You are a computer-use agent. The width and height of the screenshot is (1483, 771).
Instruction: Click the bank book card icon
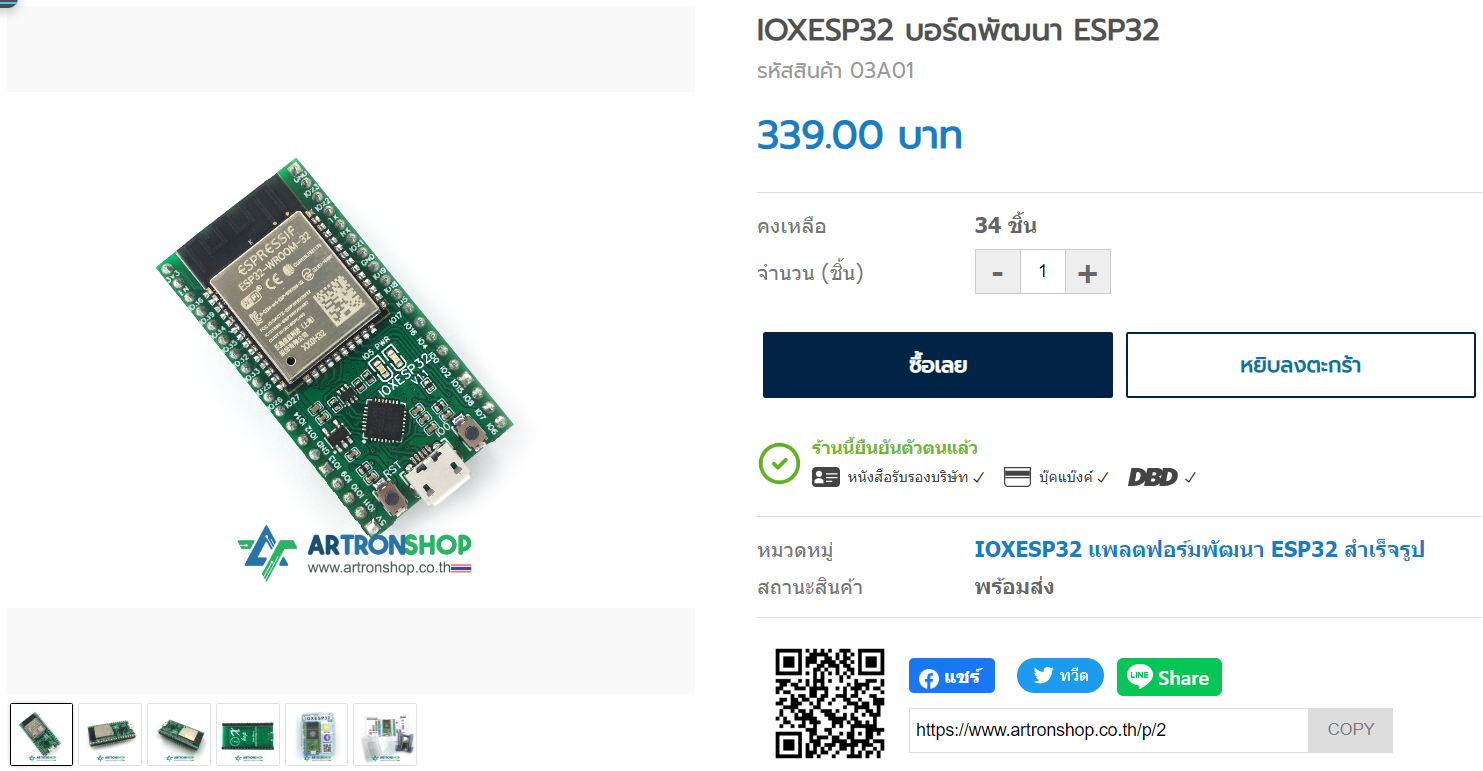(x=1017, y=477)
